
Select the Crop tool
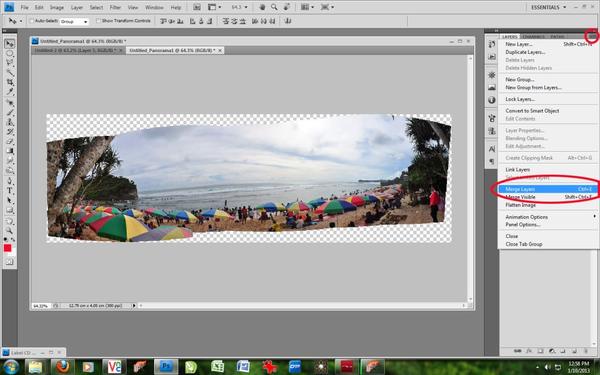point(10,83)
